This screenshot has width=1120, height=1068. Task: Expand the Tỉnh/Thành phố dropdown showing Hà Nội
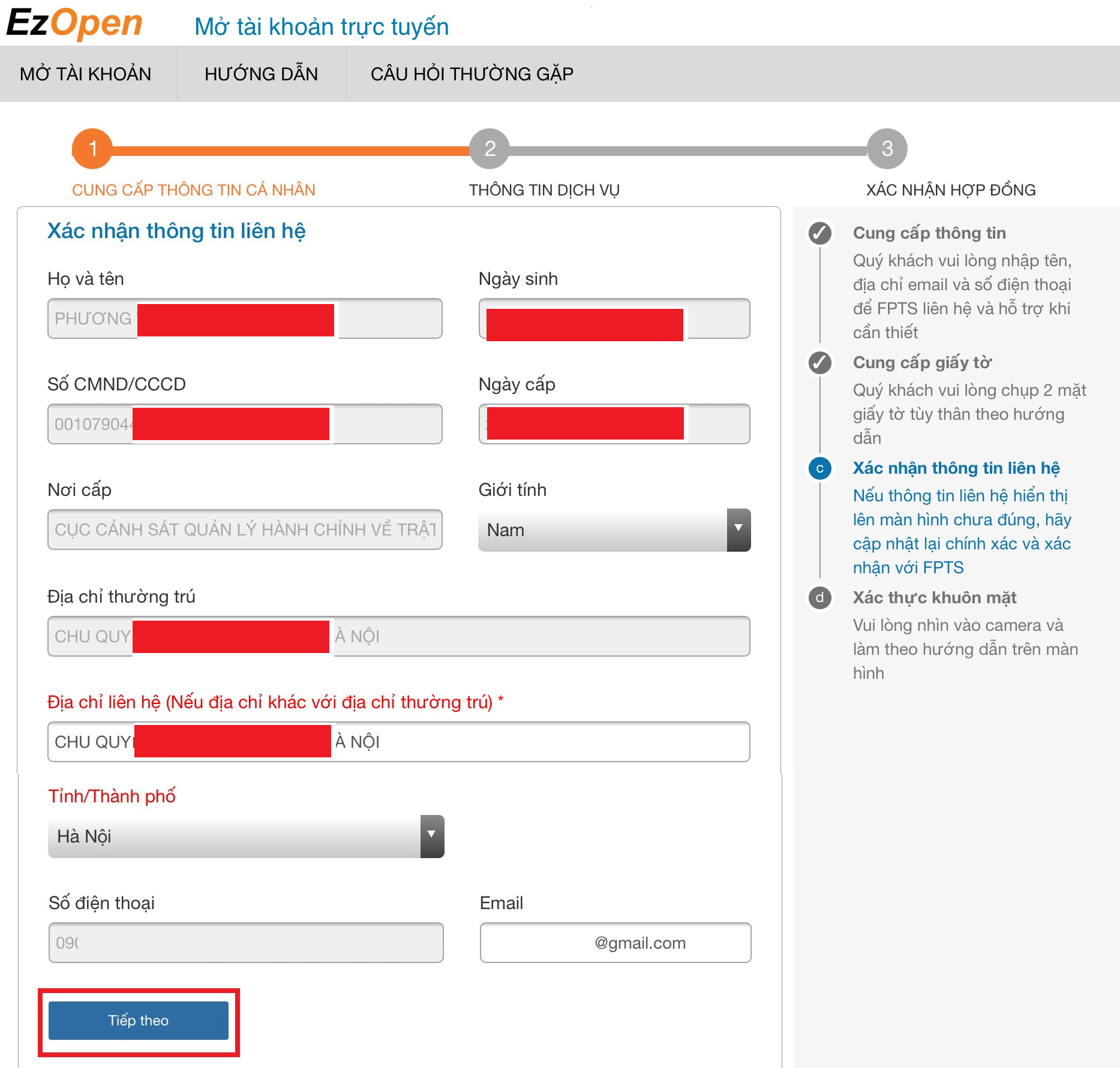pos(246,837)
